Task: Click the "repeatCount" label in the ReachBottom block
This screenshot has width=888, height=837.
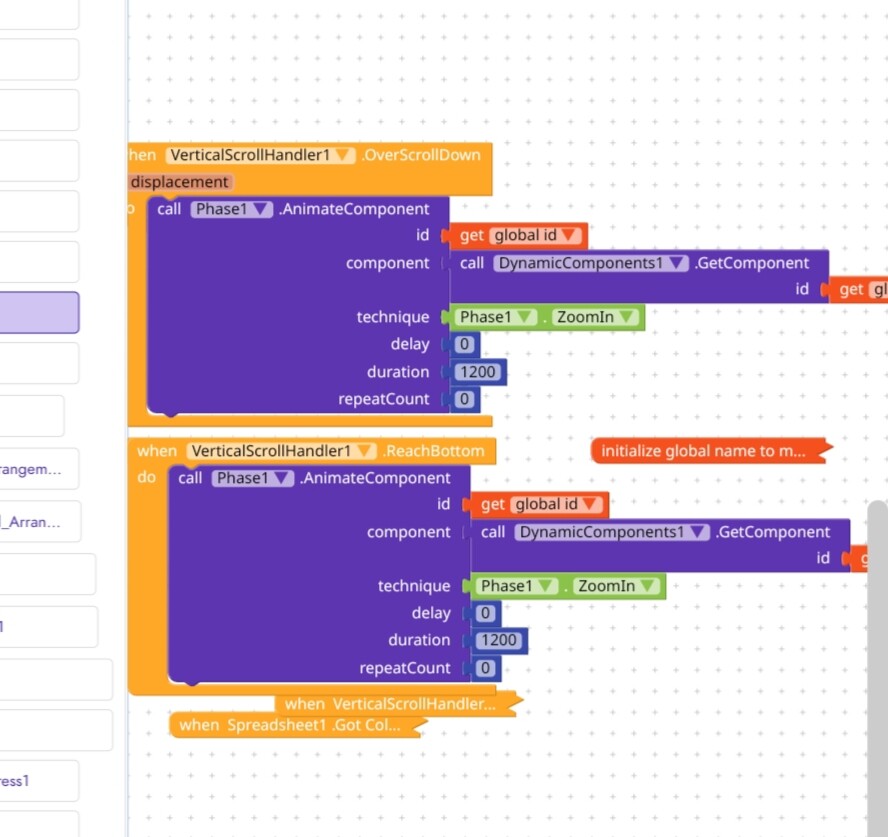Action: click(405, 668)
